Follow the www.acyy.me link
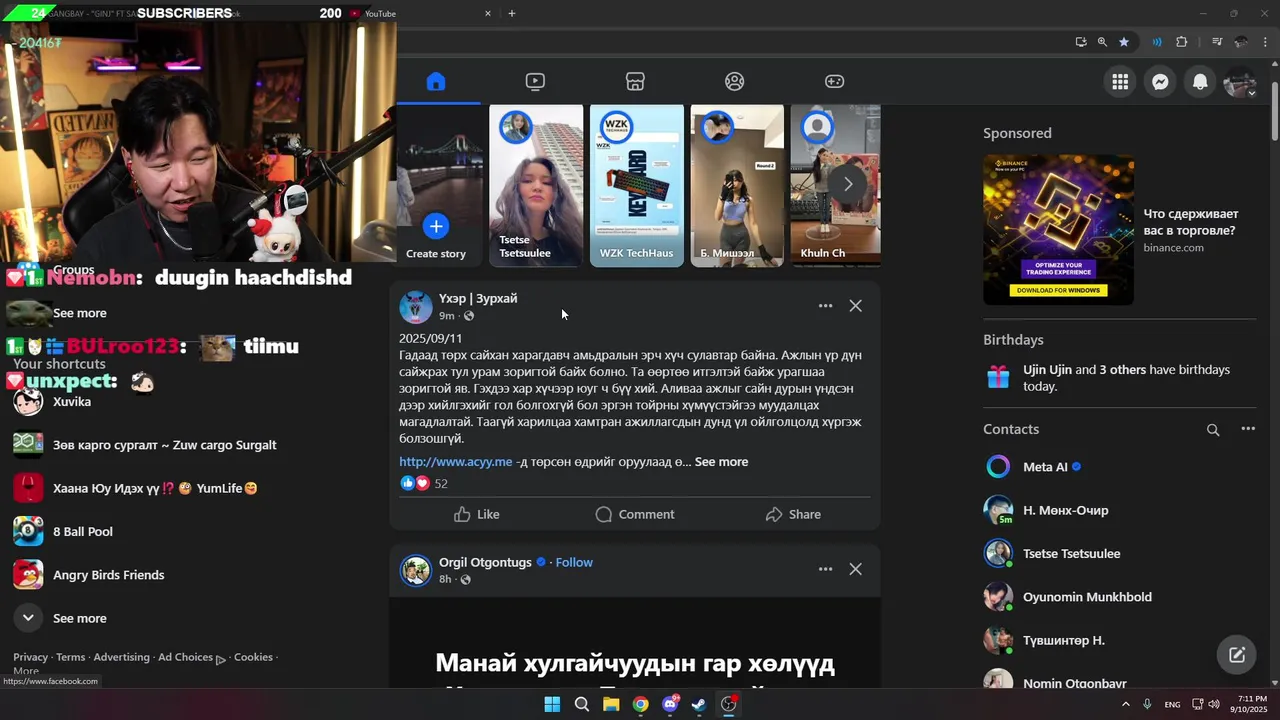 pos(456,462)
